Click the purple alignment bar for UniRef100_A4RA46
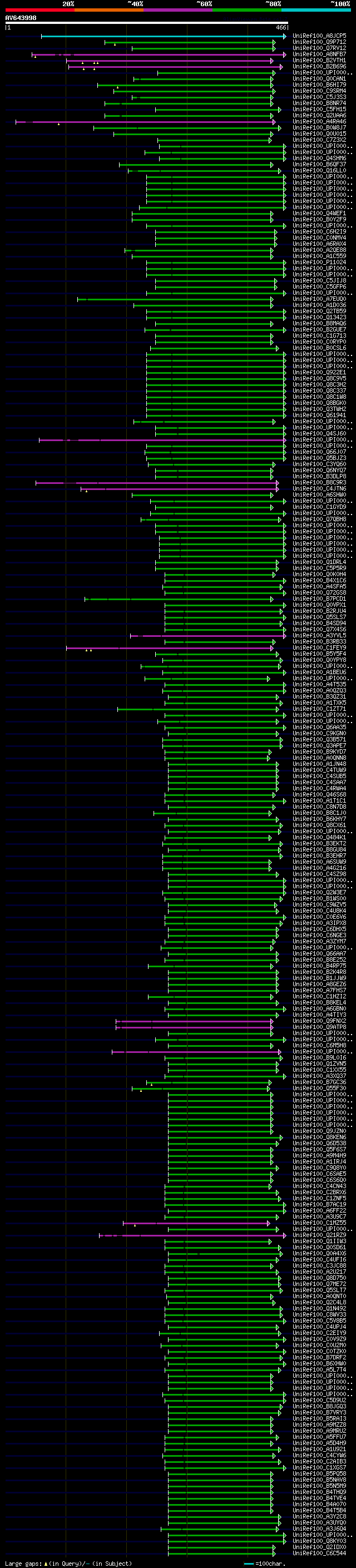Viewport: 356px width, 1568px height. [x=146, y=122]
